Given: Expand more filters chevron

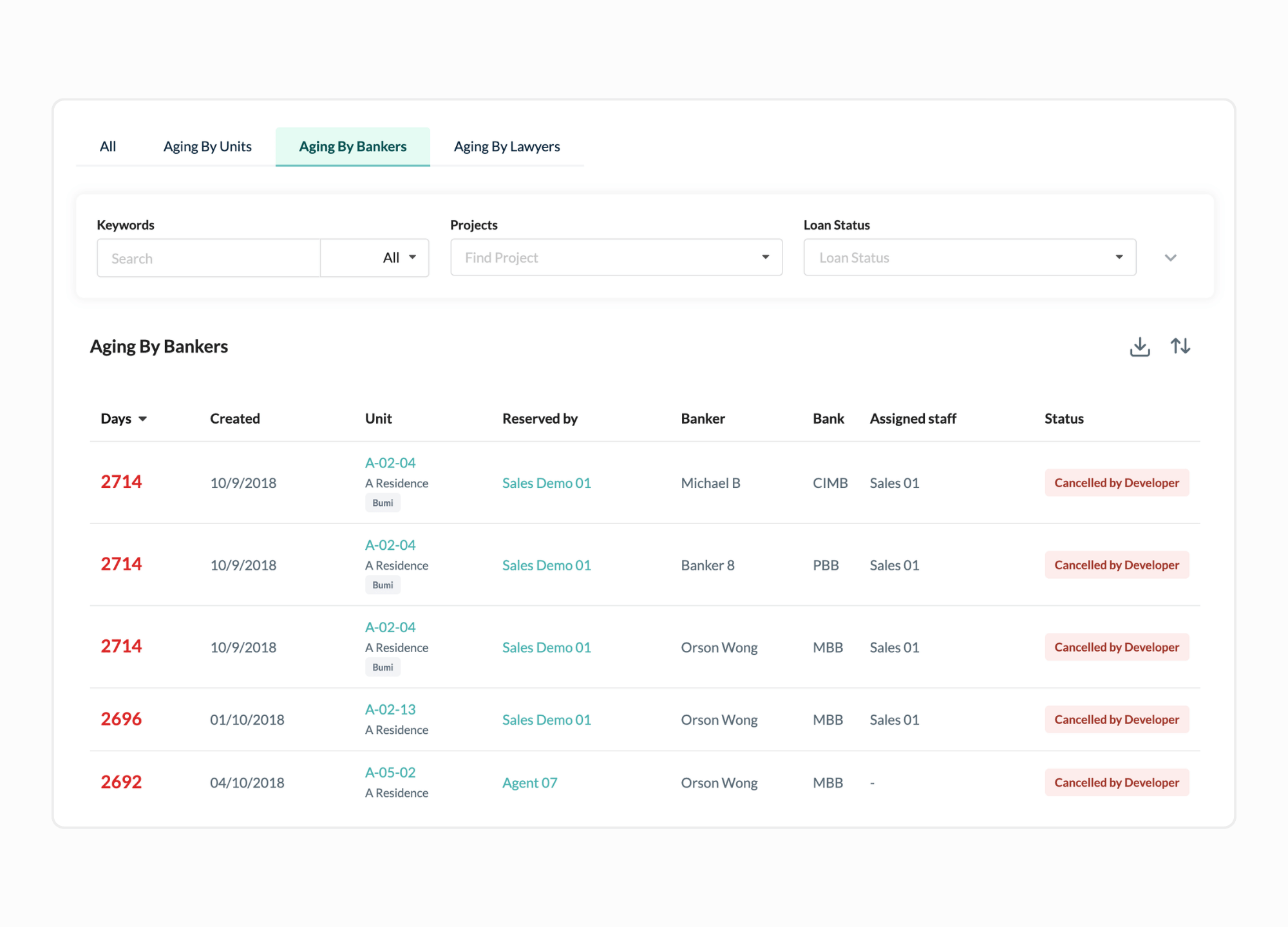Looking at the screenshot, I should tap(1171, 257).
